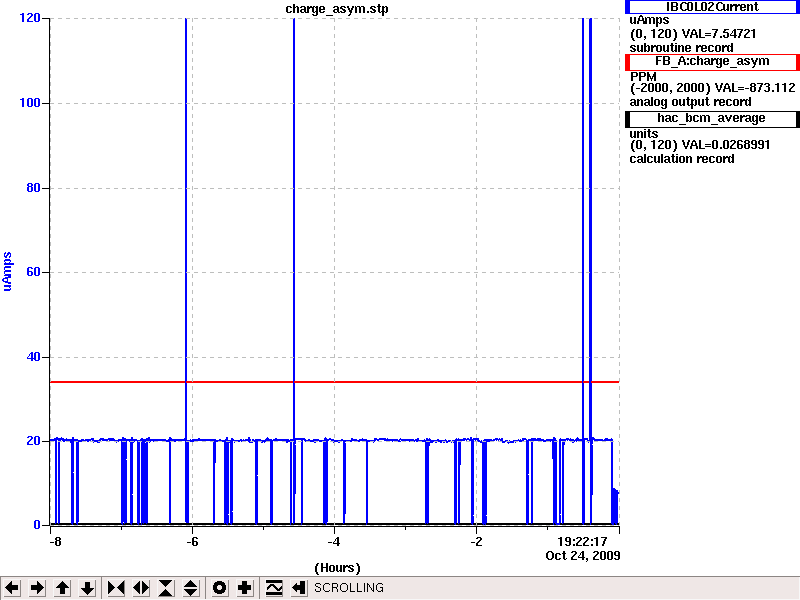
Task: Click the 120 tick on the Y axis
Action: [x=30, y=18]
